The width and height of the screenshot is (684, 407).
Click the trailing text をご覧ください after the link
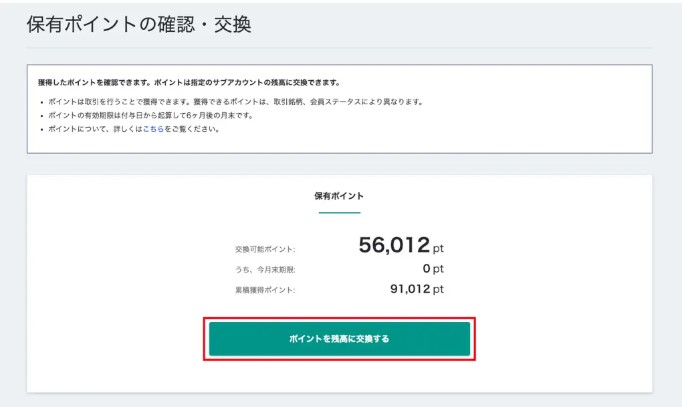click(192, 129)
